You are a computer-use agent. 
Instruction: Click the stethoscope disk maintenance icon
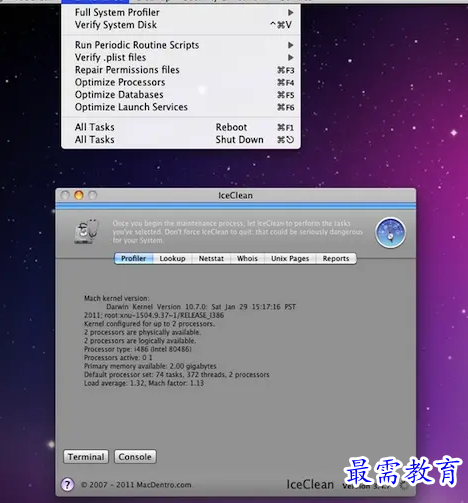pyautogui.click(x=86, y=232)
